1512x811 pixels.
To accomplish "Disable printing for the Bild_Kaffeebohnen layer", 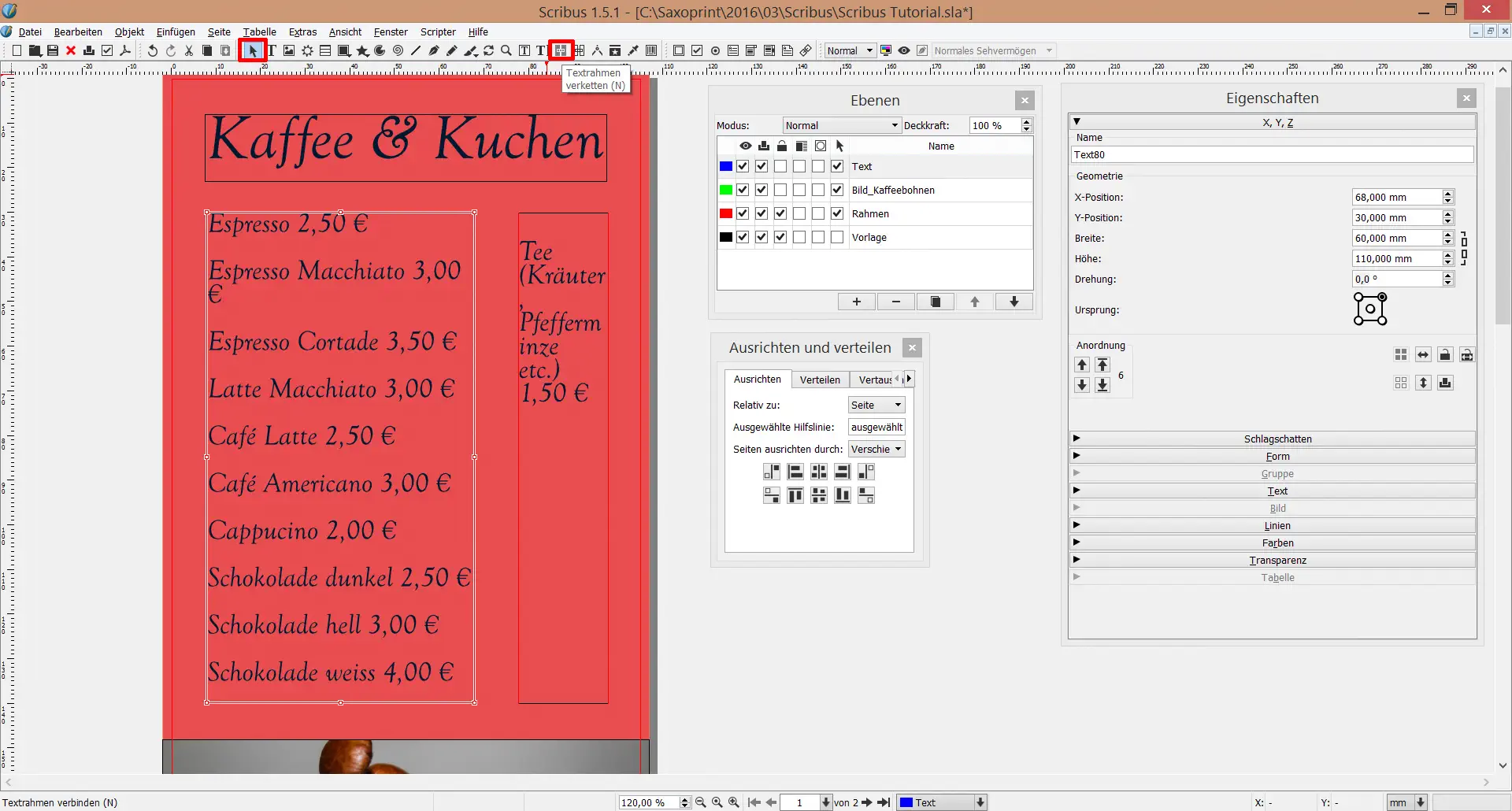I will click(762, 190).
